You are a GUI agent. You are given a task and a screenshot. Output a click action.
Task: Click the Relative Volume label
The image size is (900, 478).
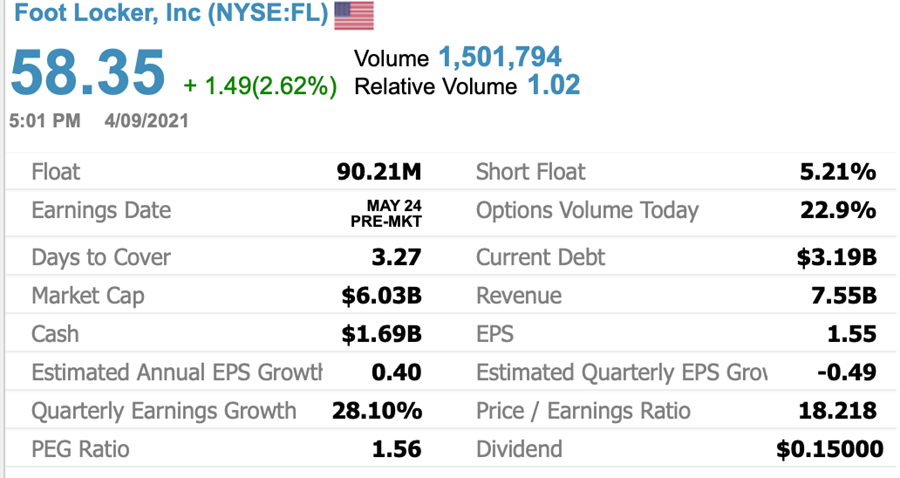point(436,87)
